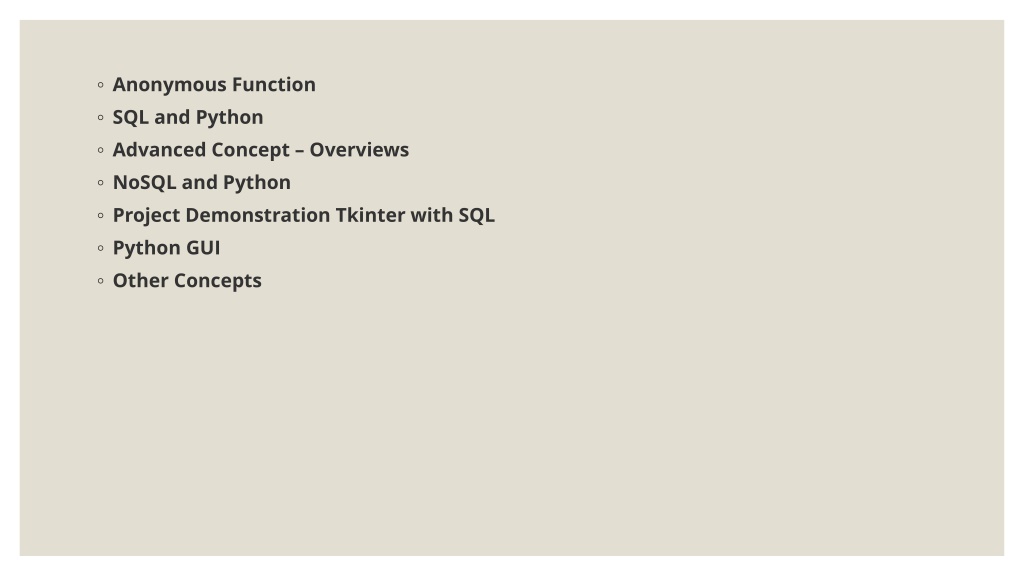Select the NoSQL and Python line

click(x=202, y=183)
